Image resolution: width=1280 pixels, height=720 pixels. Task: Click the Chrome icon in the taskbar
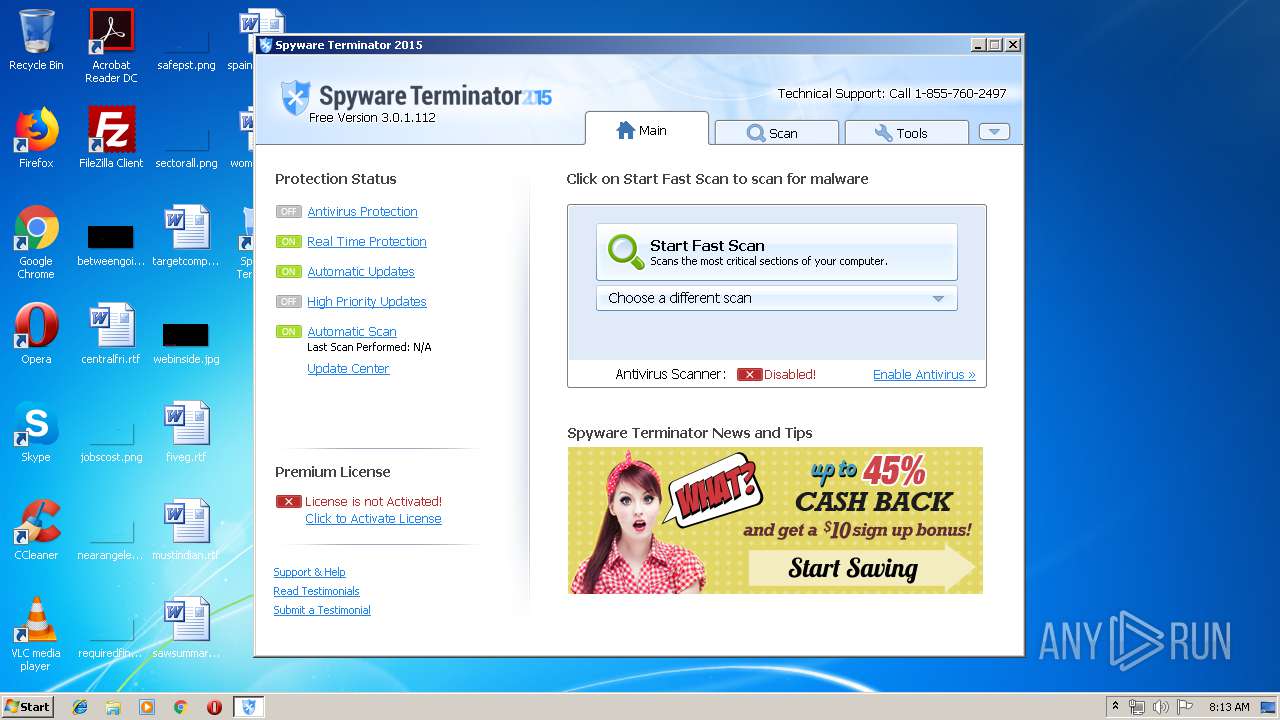[180, 707]
